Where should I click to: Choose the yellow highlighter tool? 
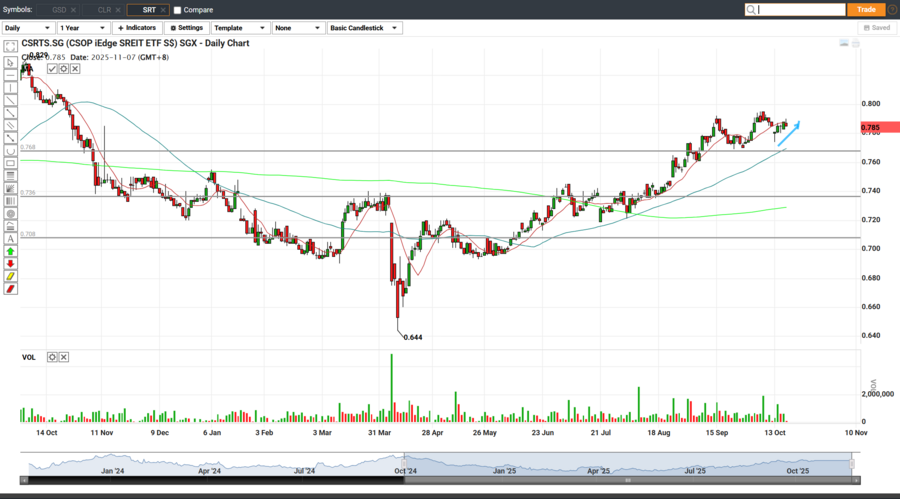tap(11, 276)
